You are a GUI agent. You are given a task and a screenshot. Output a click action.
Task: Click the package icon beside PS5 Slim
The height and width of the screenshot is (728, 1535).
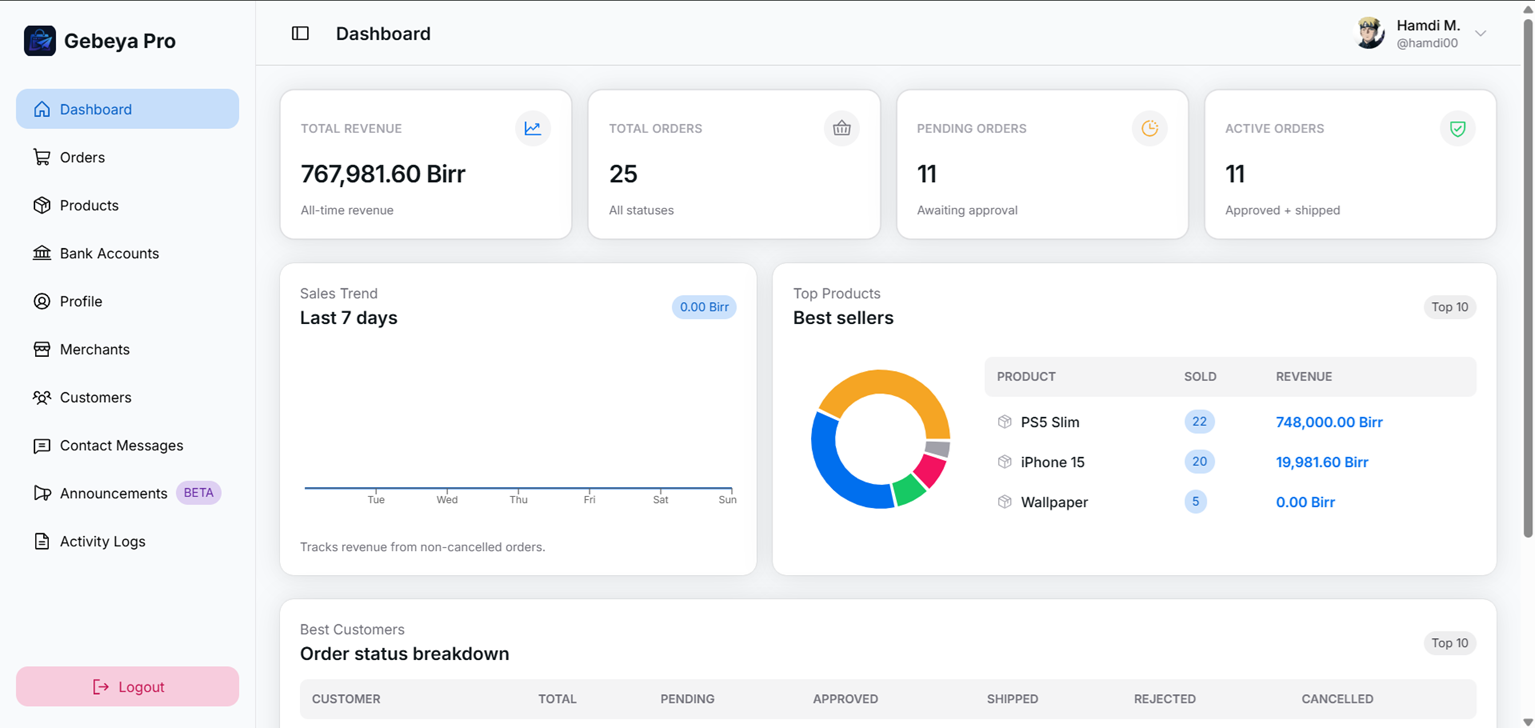click(1005, 422)
